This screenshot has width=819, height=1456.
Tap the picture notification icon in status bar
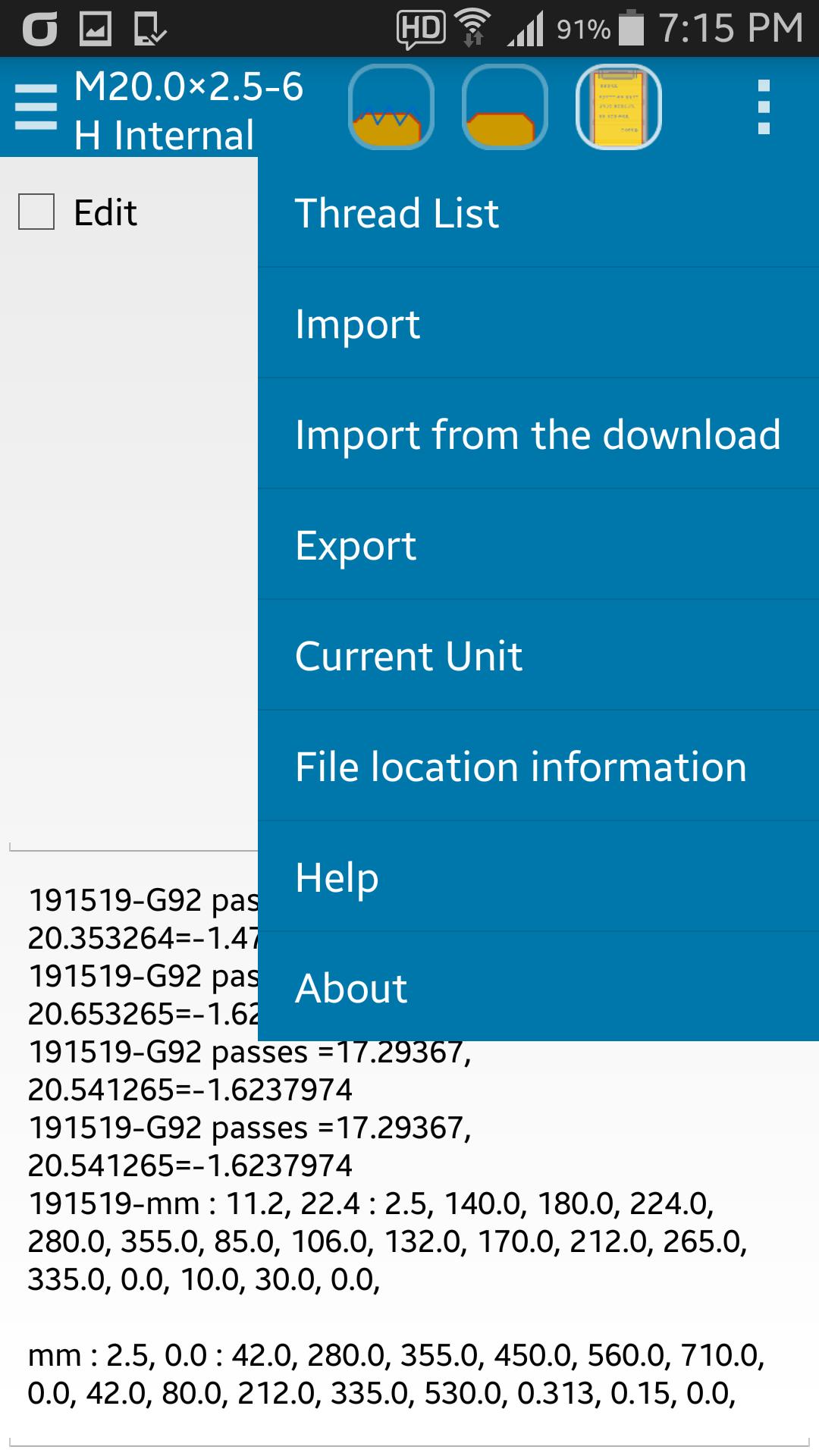click(96, 30)
